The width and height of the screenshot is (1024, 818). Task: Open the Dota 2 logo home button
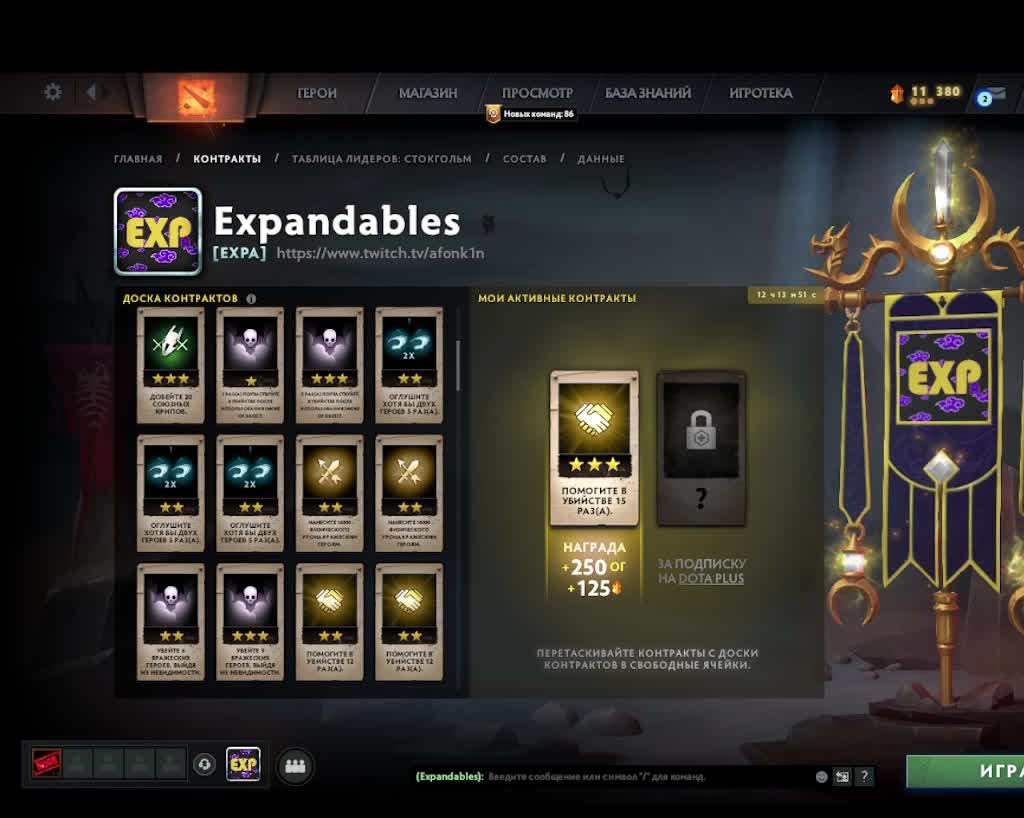(x=195, y=97)
